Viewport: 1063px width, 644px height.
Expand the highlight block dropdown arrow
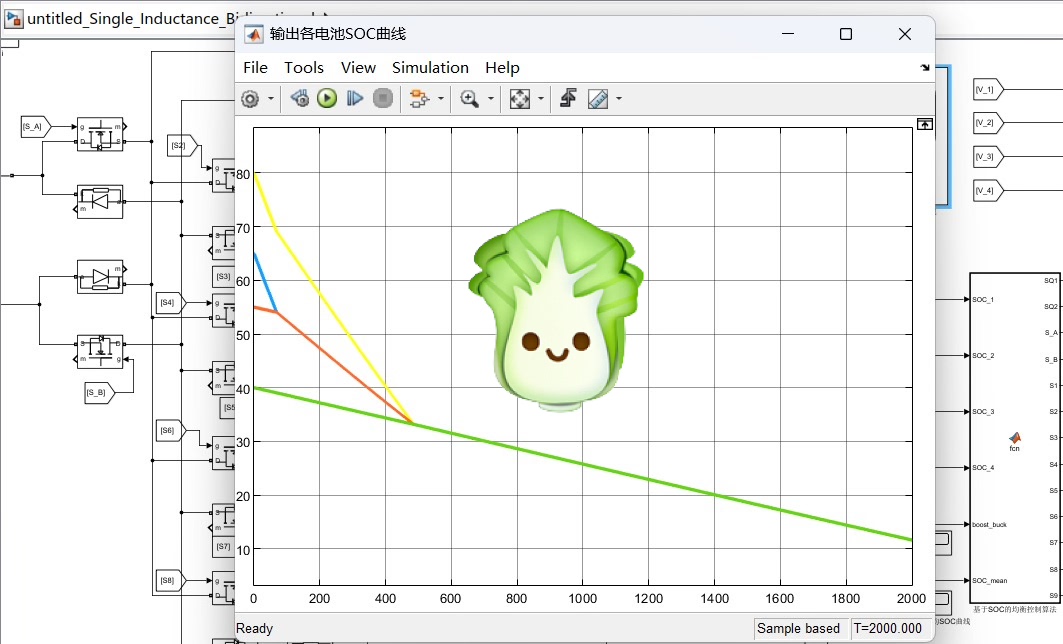(441, 99)
